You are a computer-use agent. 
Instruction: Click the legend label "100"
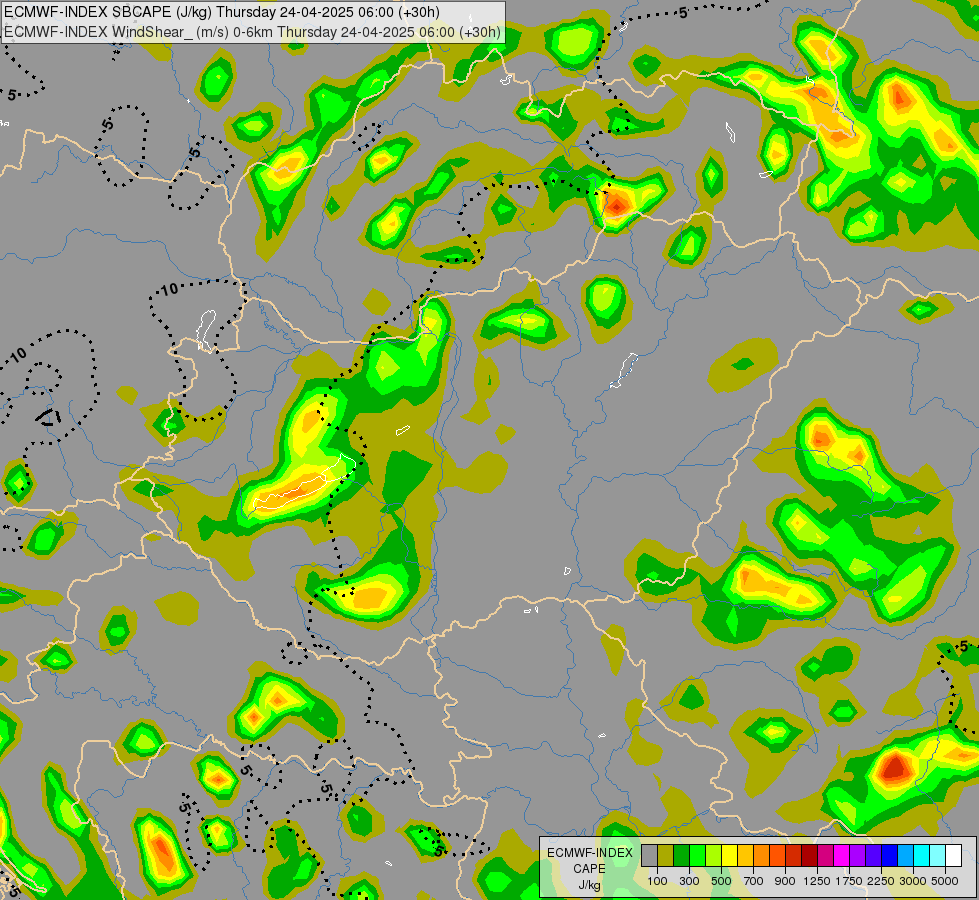coord(657,881)
